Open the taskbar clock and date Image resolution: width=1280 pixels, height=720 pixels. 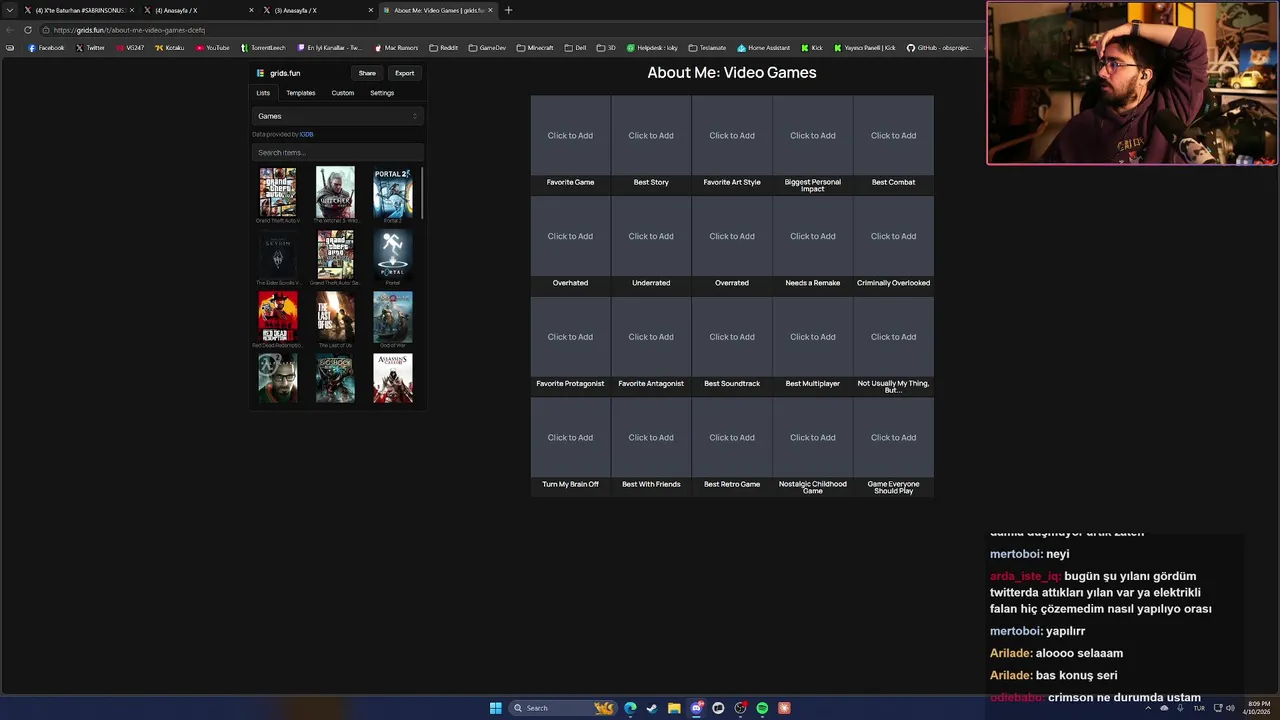click(1257, 708)
